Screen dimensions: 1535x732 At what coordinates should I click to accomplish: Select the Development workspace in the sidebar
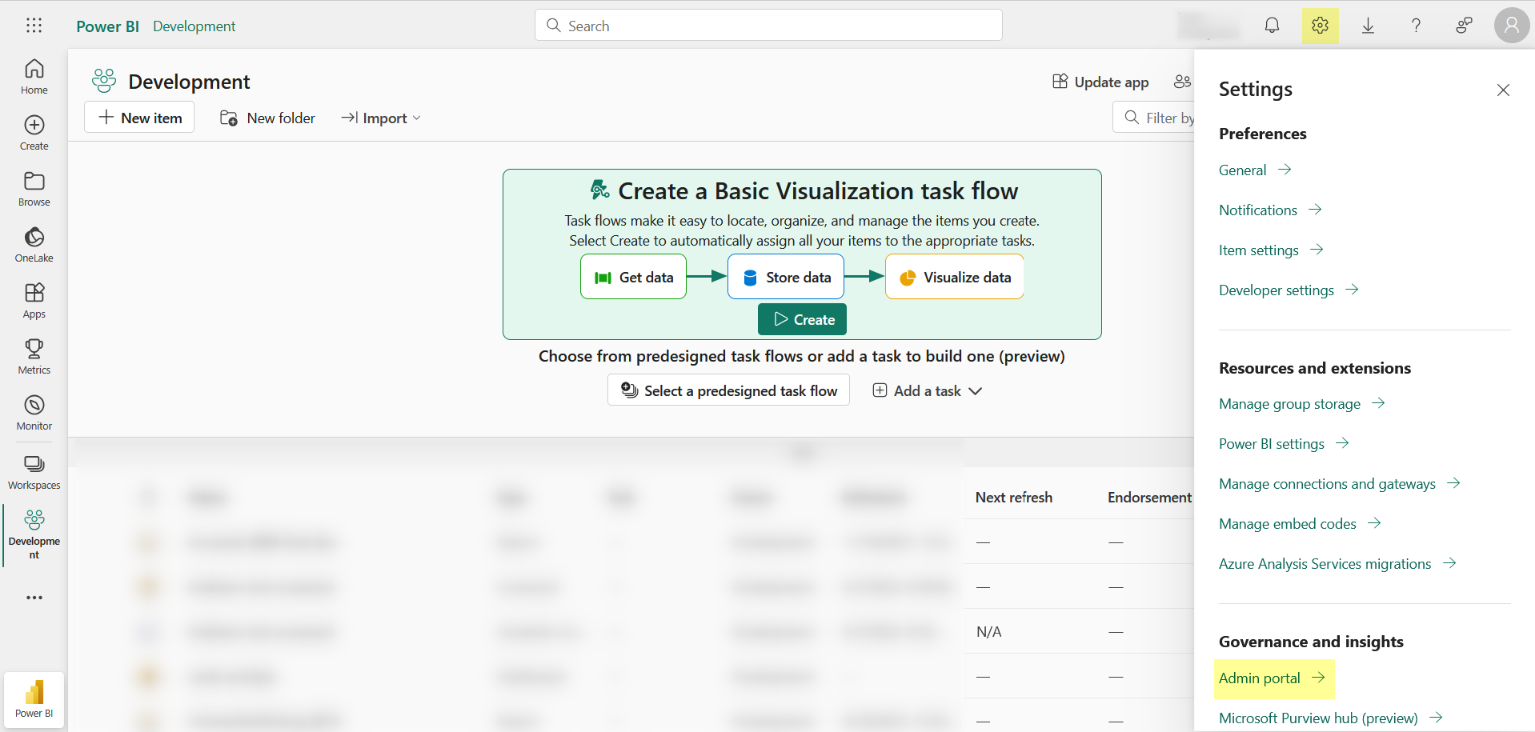(34, 534)
